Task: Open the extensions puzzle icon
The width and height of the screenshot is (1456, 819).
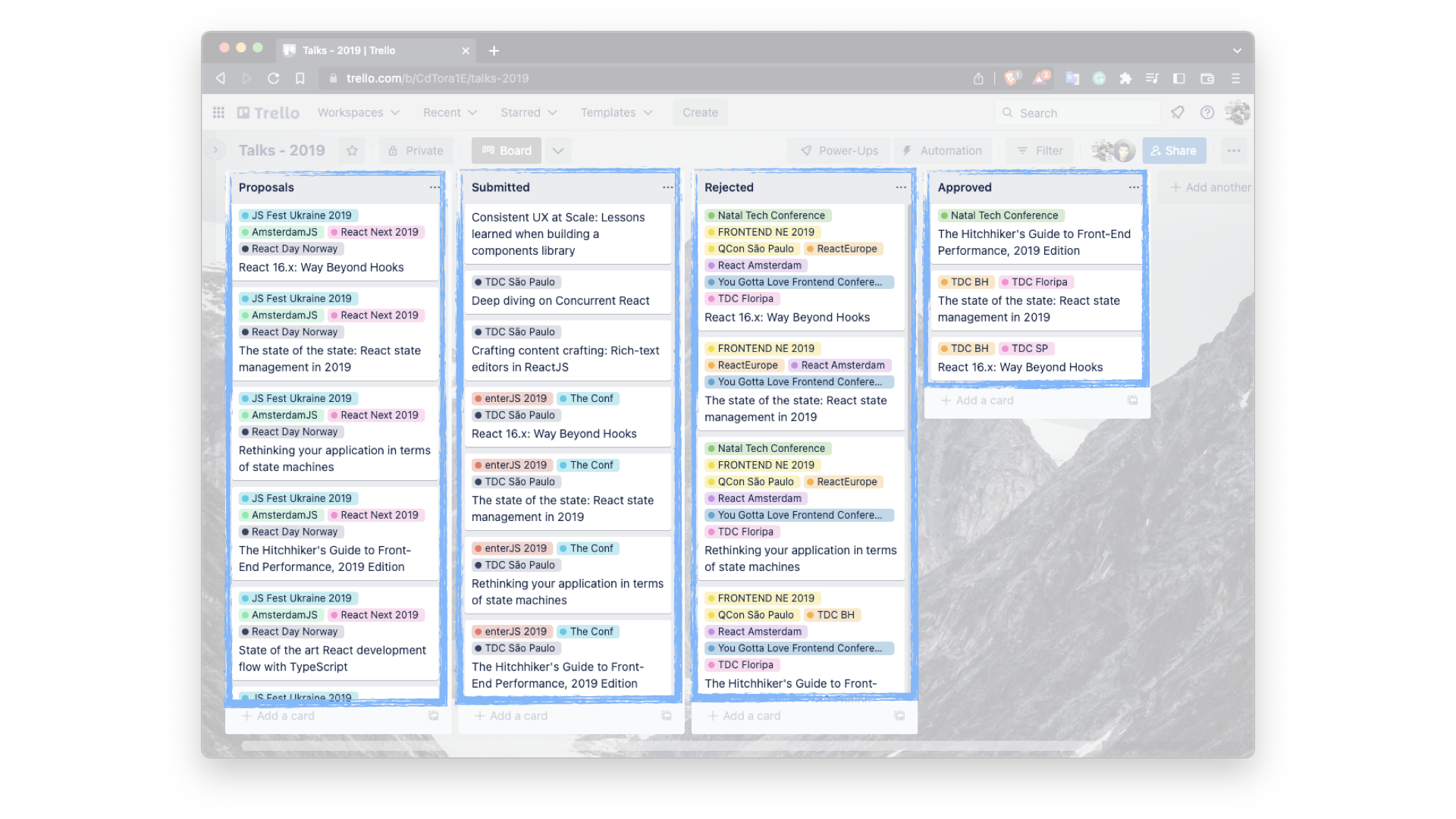Action: pos(1125,78)
